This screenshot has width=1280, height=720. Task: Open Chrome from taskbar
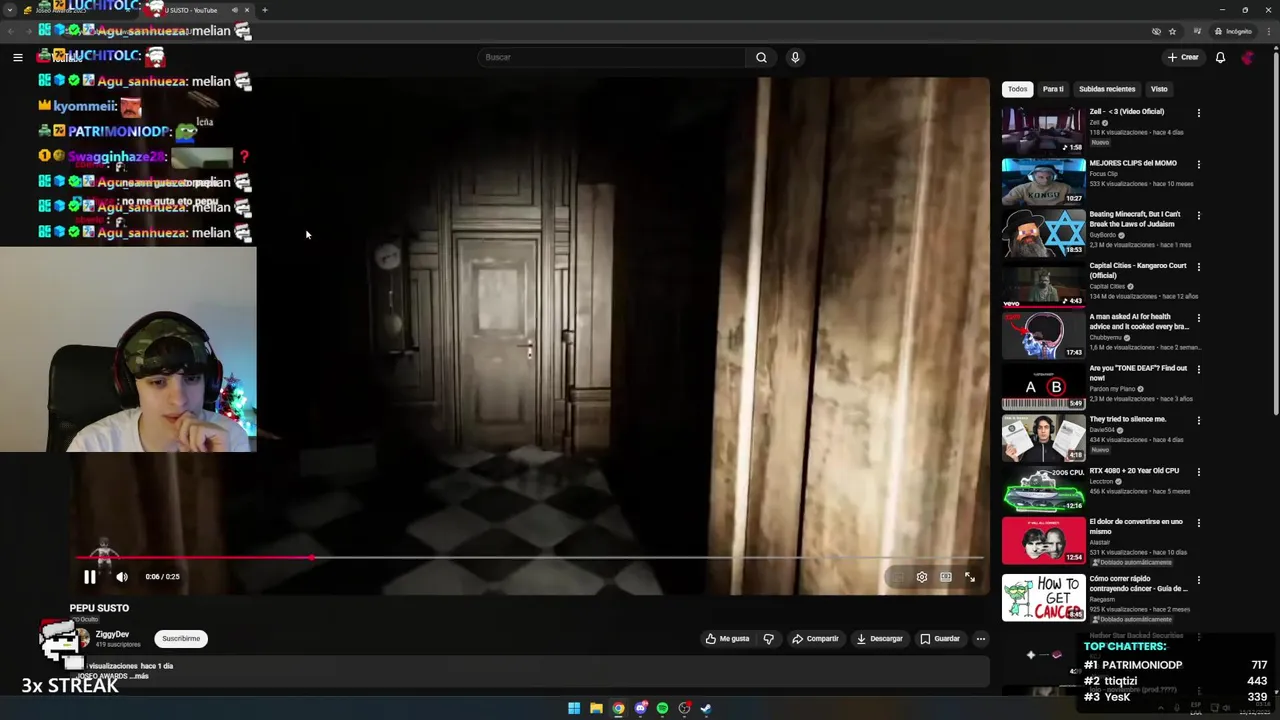[618, 708]
